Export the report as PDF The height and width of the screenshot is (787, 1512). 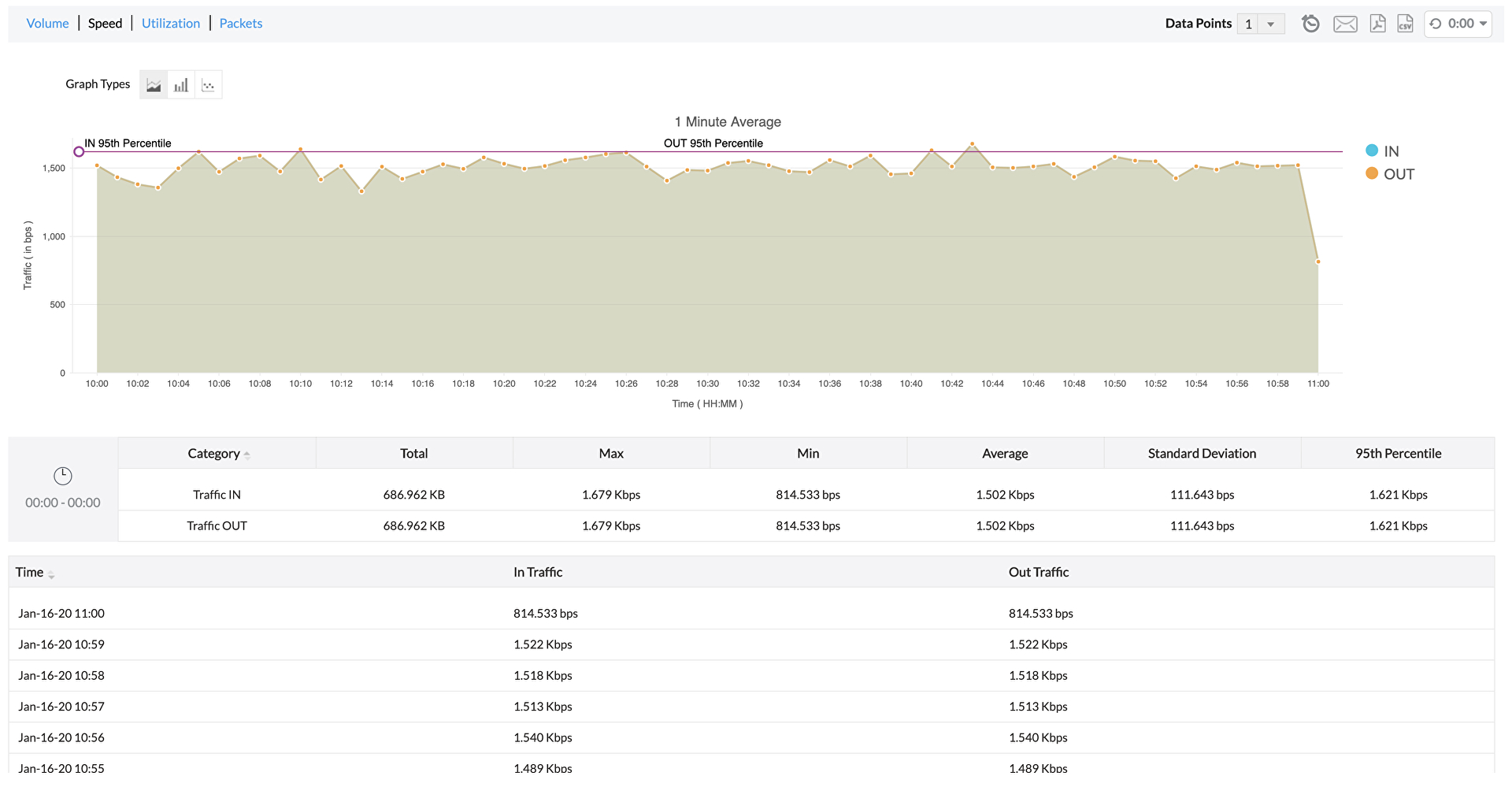click(1377, 24)
